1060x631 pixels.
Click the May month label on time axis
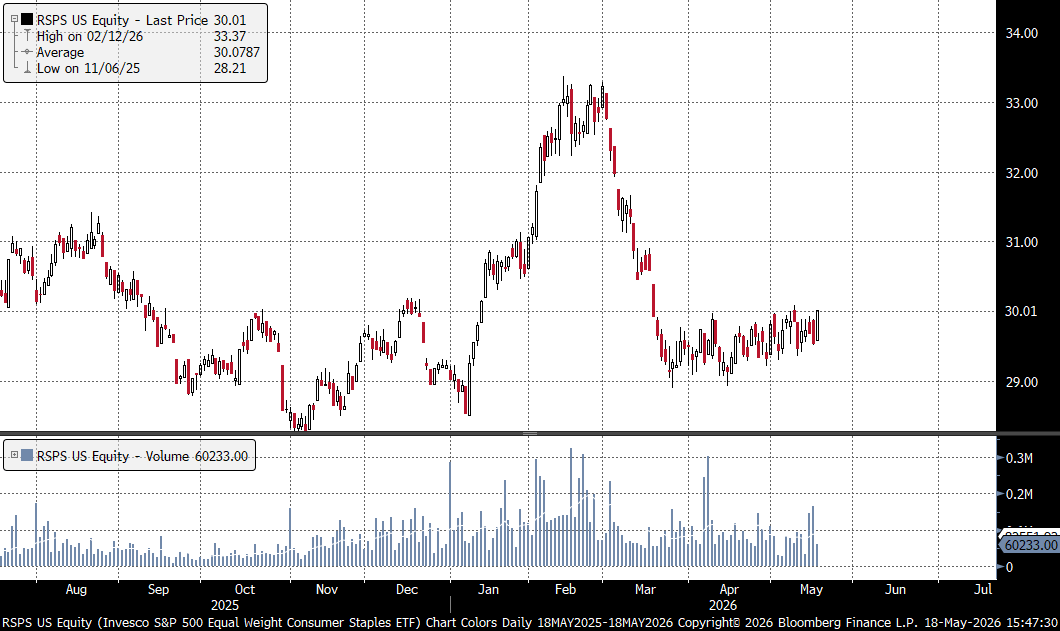811,589
